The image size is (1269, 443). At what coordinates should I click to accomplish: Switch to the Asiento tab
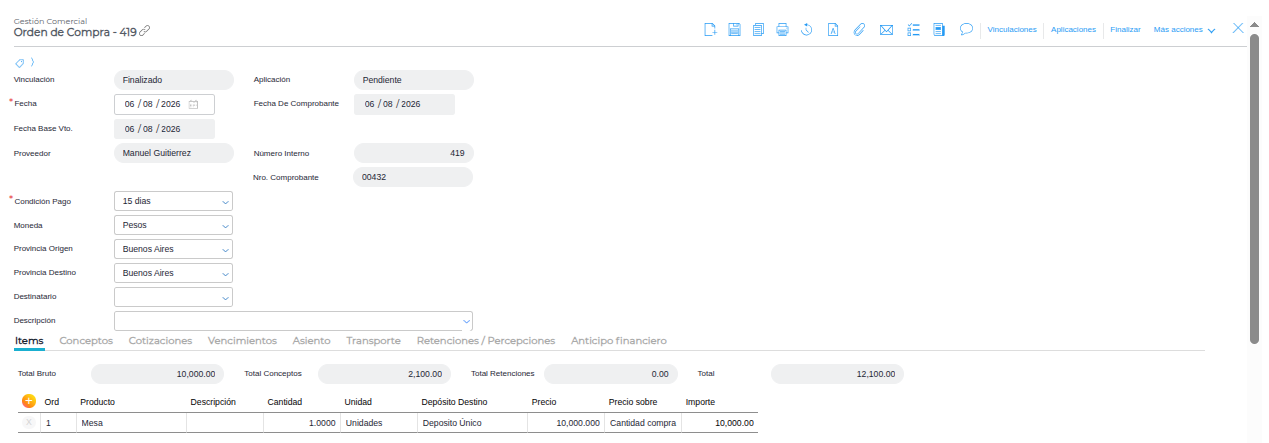pos(312,341)
